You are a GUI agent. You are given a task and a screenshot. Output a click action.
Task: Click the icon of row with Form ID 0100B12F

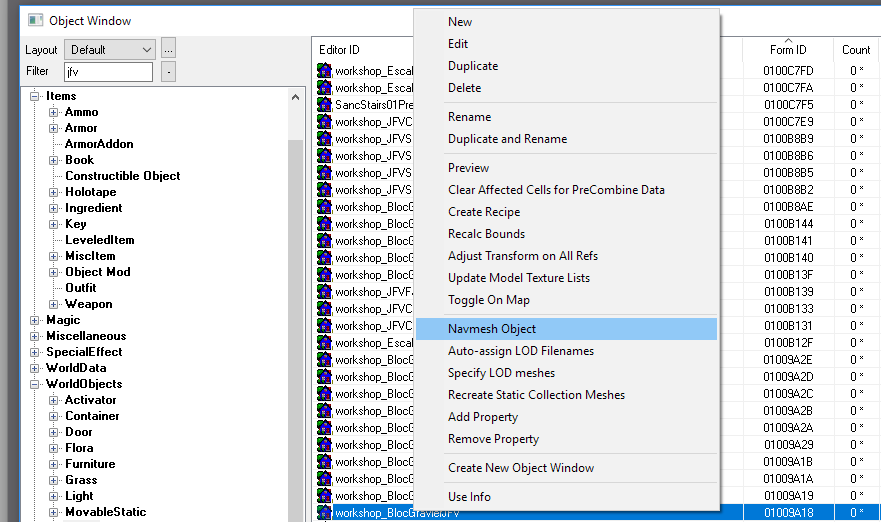(325, 342)
